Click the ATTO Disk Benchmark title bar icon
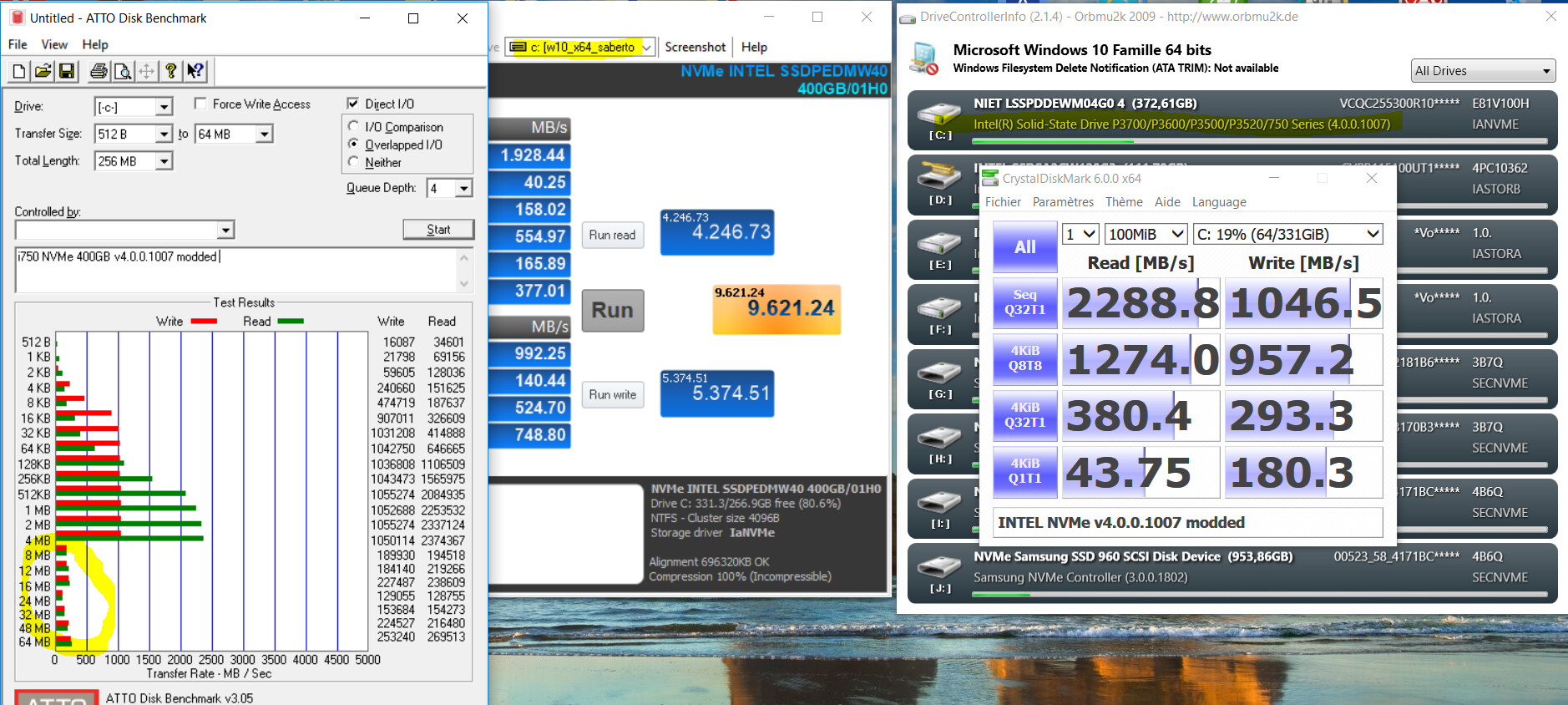 [x=18, y=18]
